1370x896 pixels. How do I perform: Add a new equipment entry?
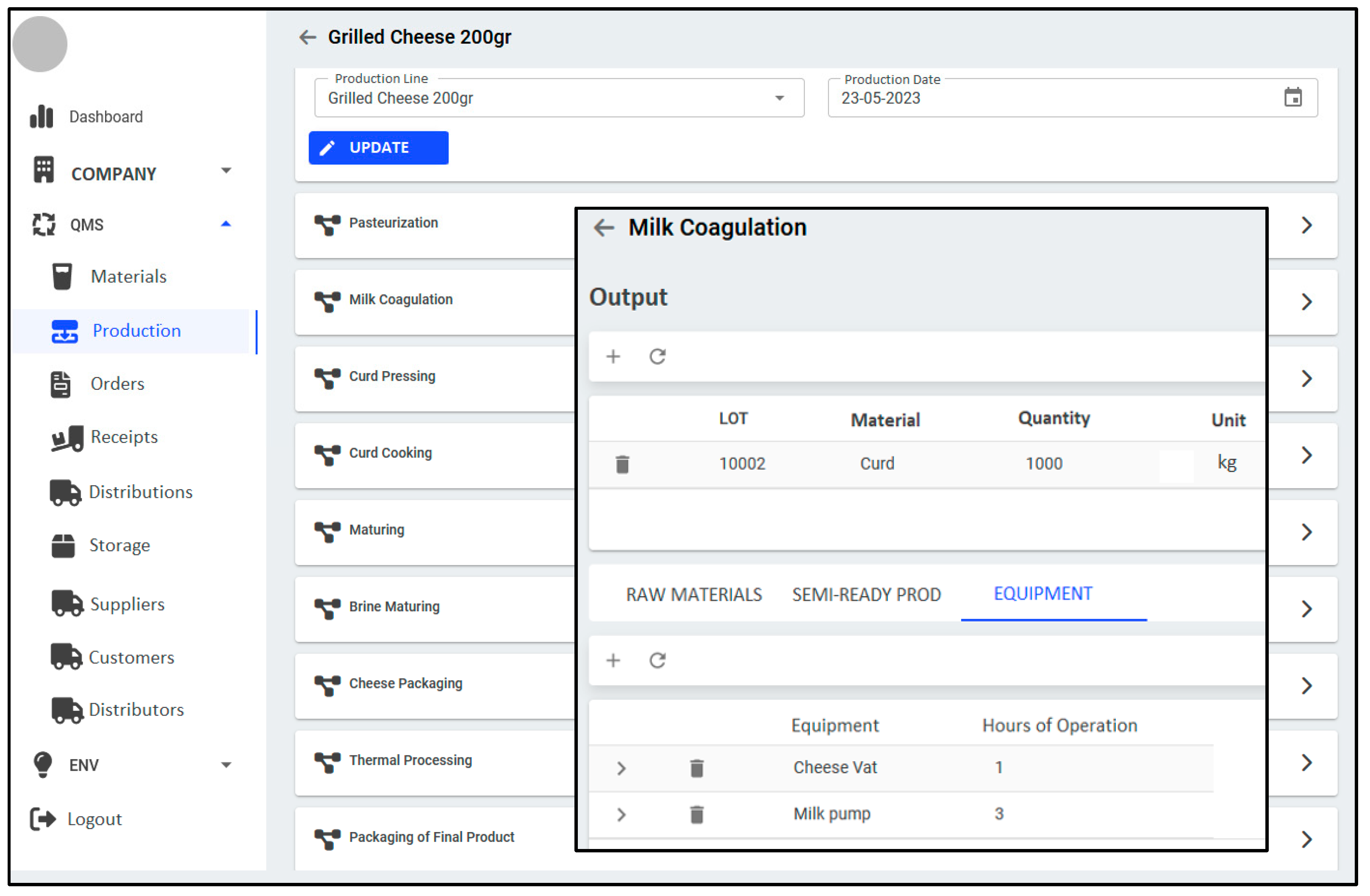[x=613, y=660]
